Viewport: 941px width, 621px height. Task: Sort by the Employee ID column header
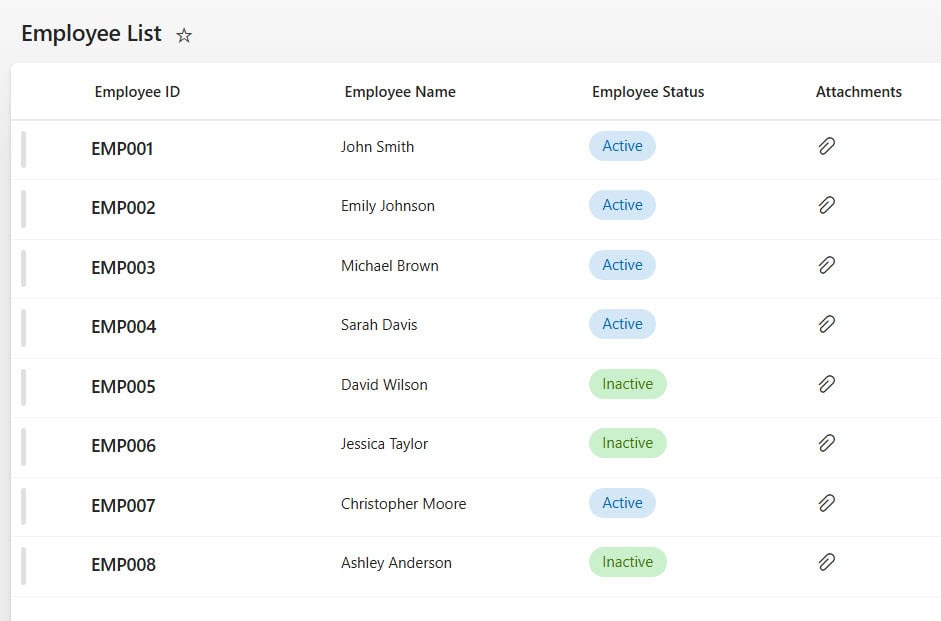point(137,92)
